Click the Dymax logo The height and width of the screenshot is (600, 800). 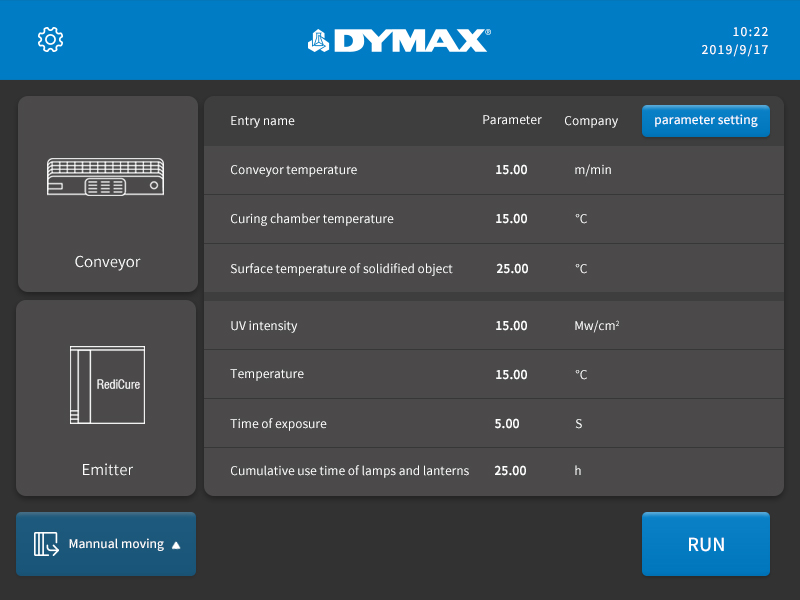pos(399,41)
